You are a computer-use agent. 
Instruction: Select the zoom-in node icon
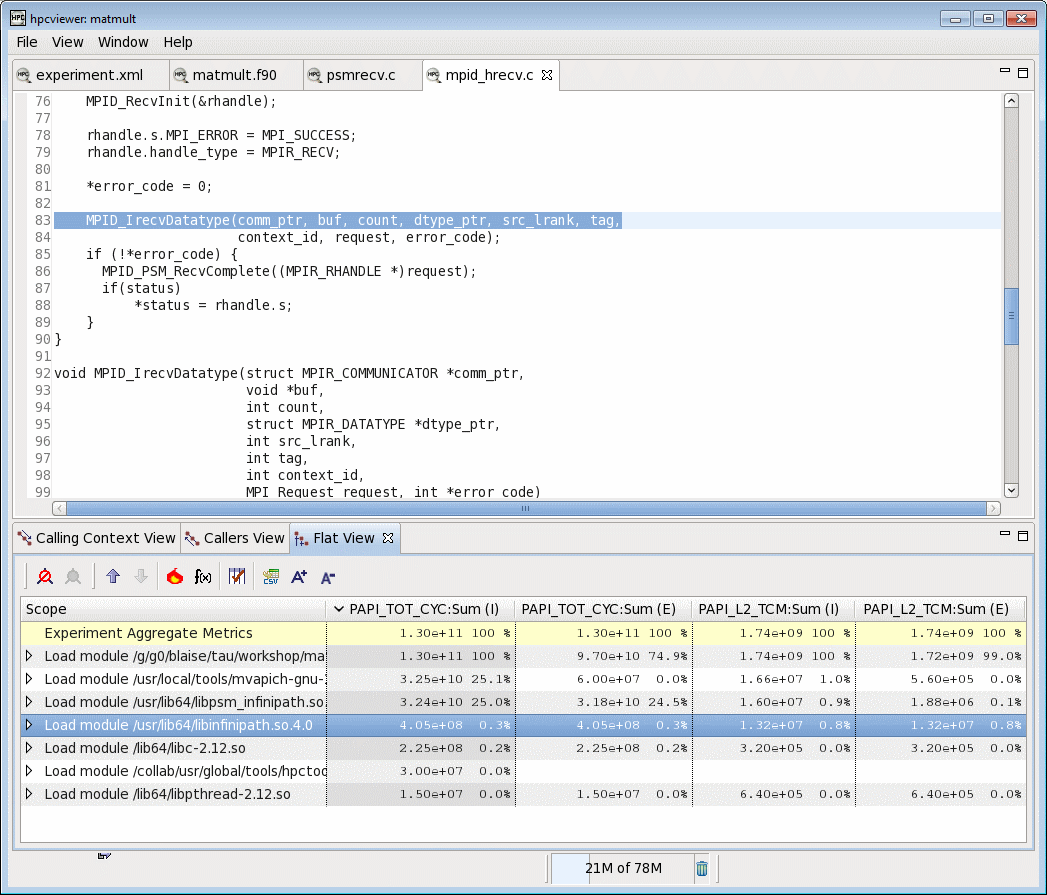pos(44,576)
